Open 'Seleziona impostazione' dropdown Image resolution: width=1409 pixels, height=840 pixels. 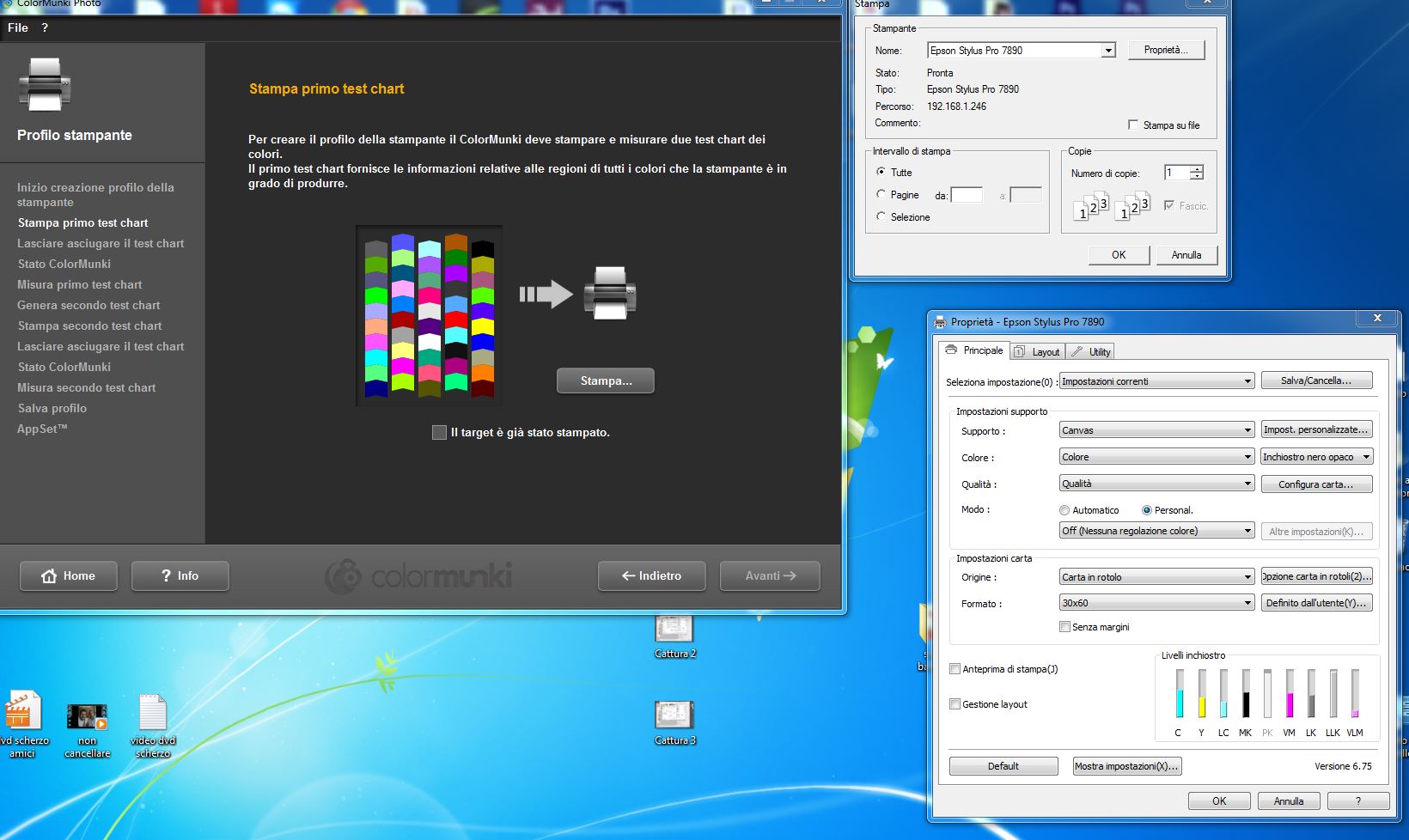tap(1156, 381)
